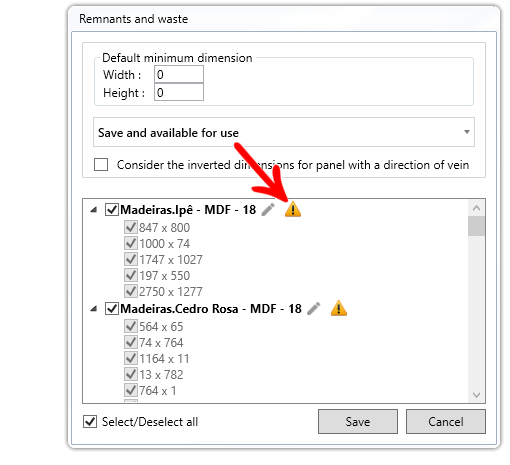The width and height of the screenshot is (510, 465).
Task: Click the vertical scrollbar thumb of the list
Action: [476, 226]
